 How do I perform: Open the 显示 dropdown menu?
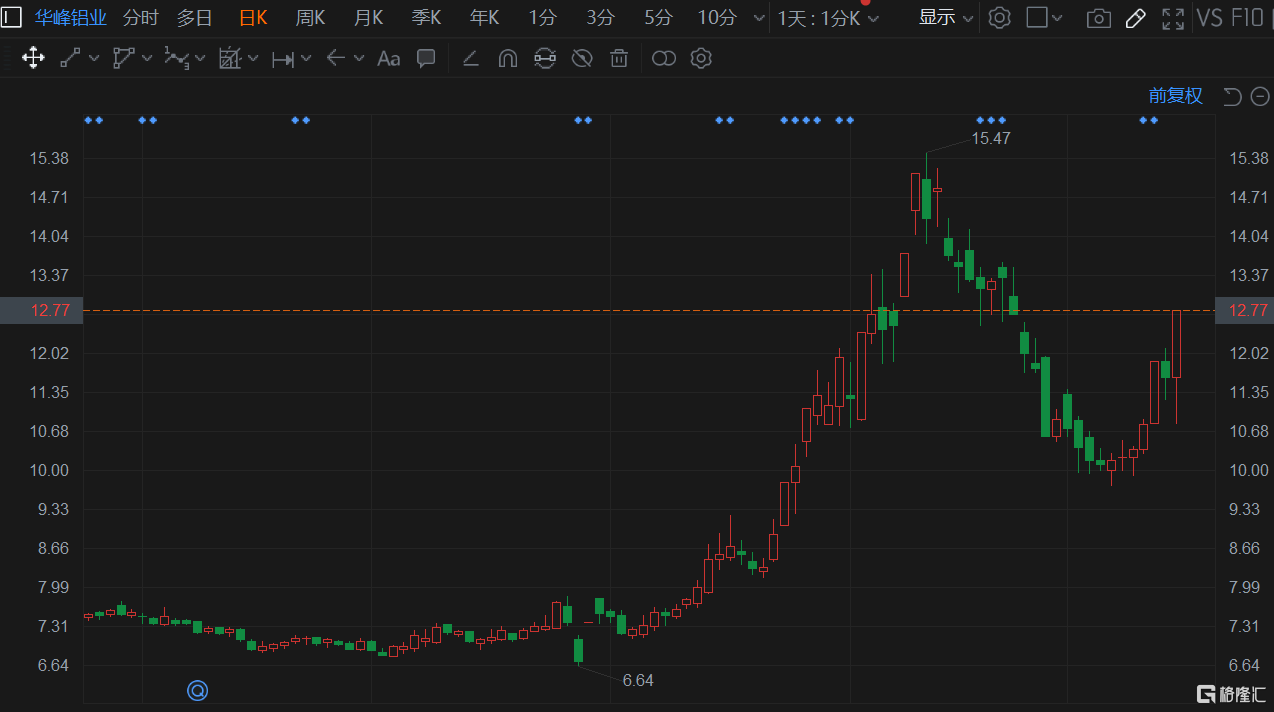(x=946, y=17)
